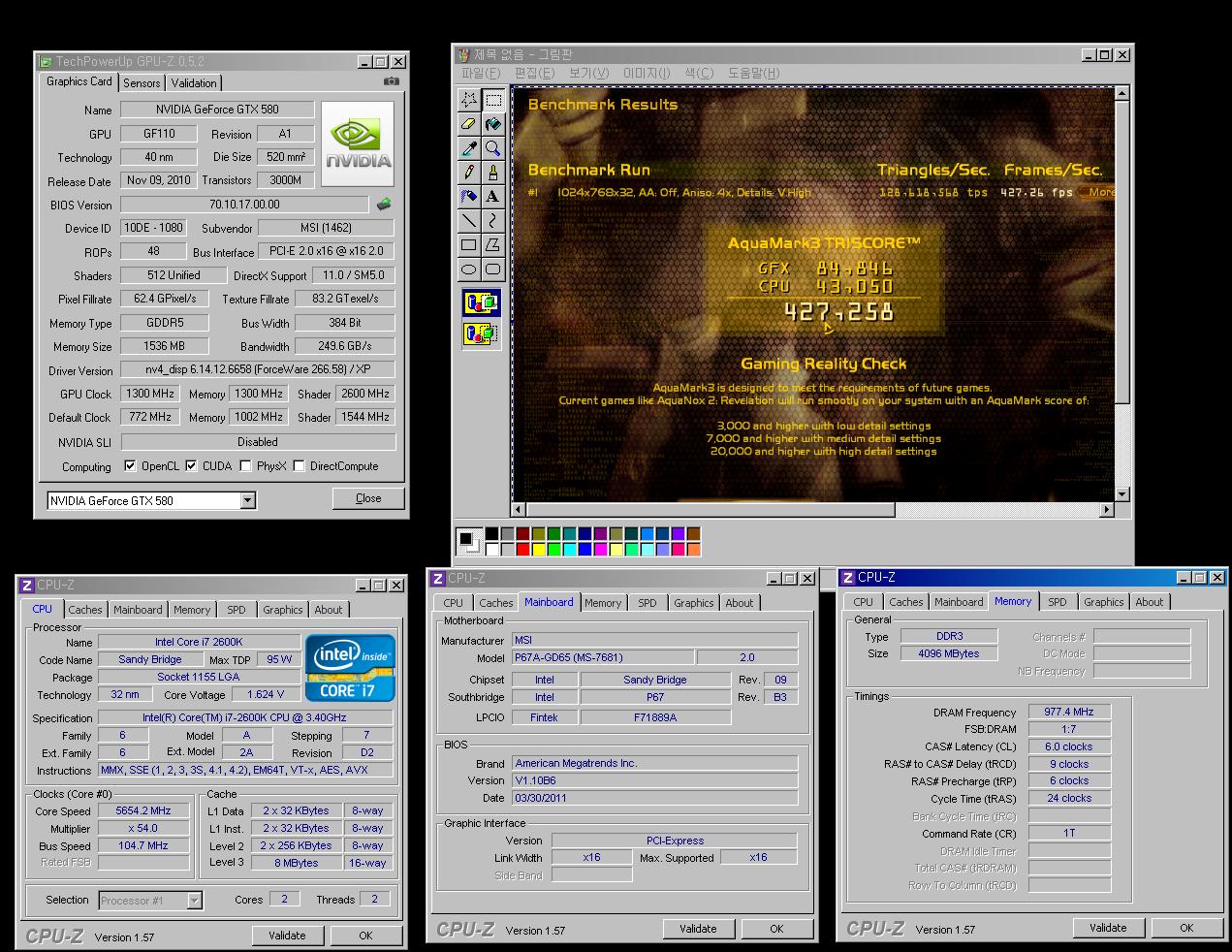Pick the cyan swatch in Paint palette
This screenshot has height=952, width=1232.
coord(570,550)
